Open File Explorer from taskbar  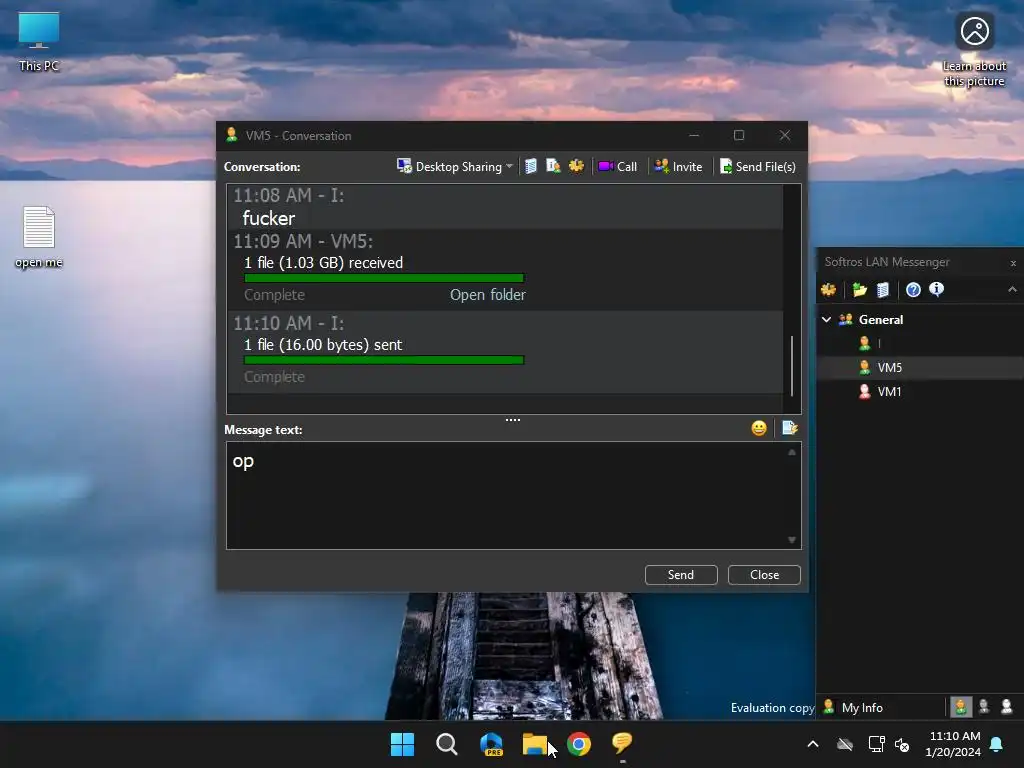[535, 744]
